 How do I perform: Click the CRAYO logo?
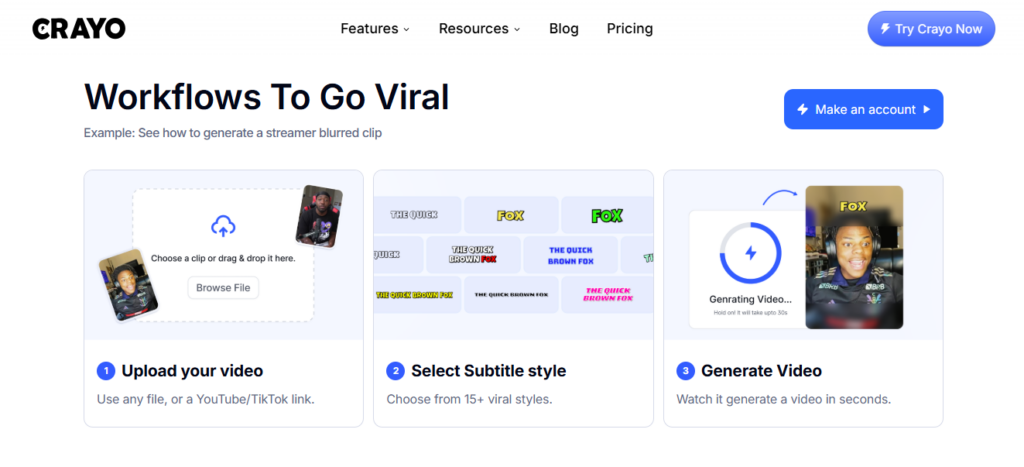[79, 29]
